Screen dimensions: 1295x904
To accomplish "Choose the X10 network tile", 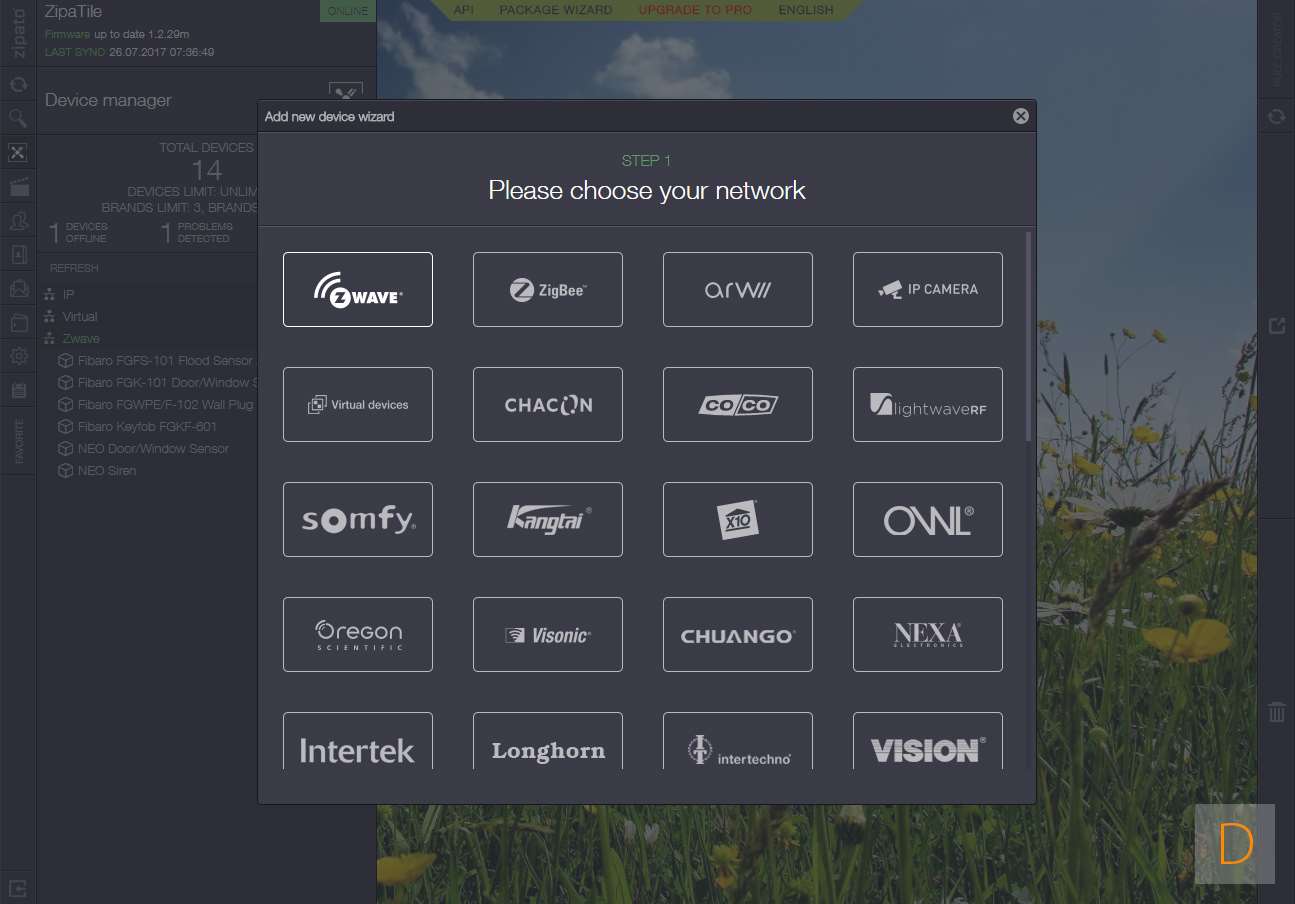I will tap(738, 519).
